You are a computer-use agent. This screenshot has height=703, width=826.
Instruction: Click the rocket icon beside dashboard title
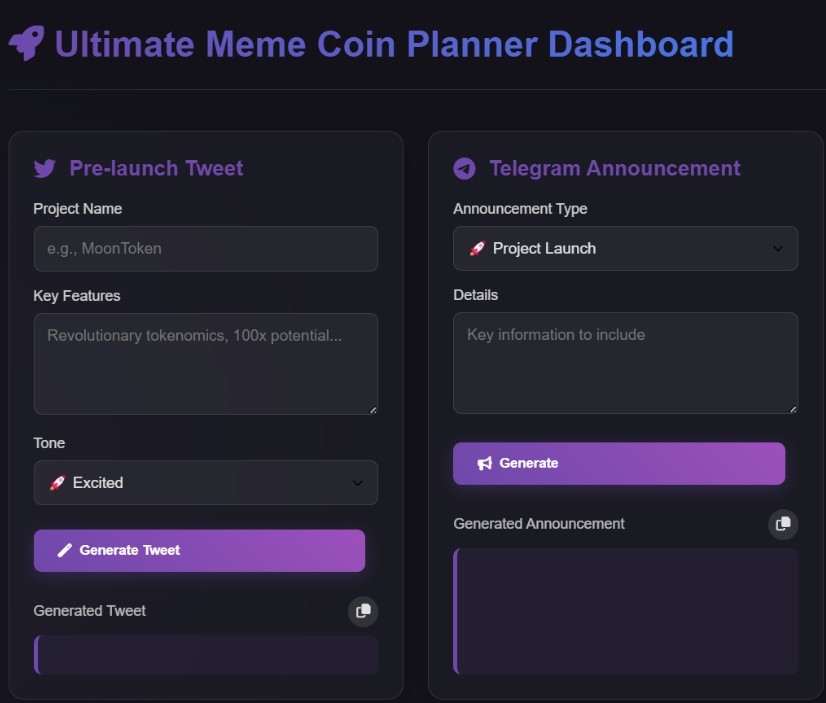[26, 44]
